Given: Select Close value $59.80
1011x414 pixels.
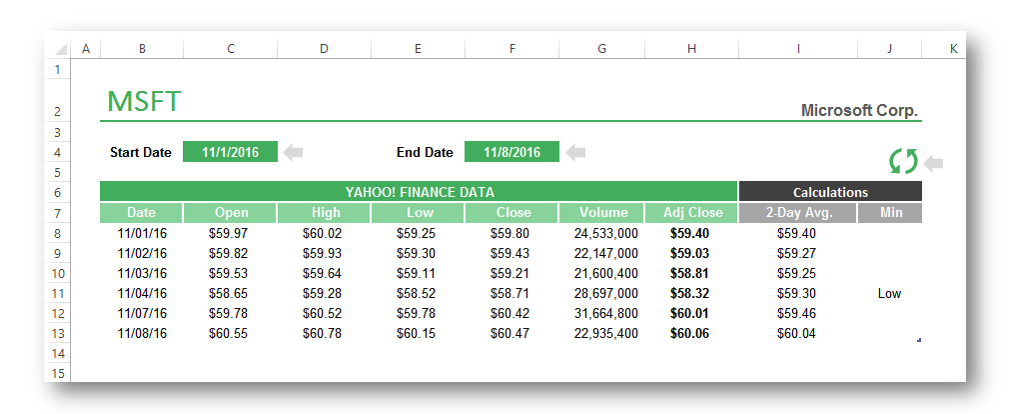Looking at the screenshot, I should click(509, 233).
